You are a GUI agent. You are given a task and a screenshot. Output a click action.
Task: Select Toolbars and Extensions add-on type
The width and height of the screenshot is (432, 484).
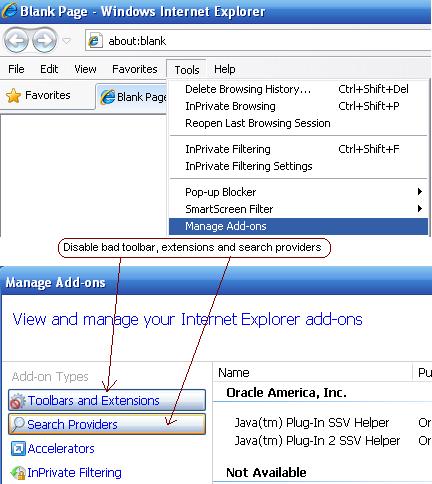tap(107, 400)
